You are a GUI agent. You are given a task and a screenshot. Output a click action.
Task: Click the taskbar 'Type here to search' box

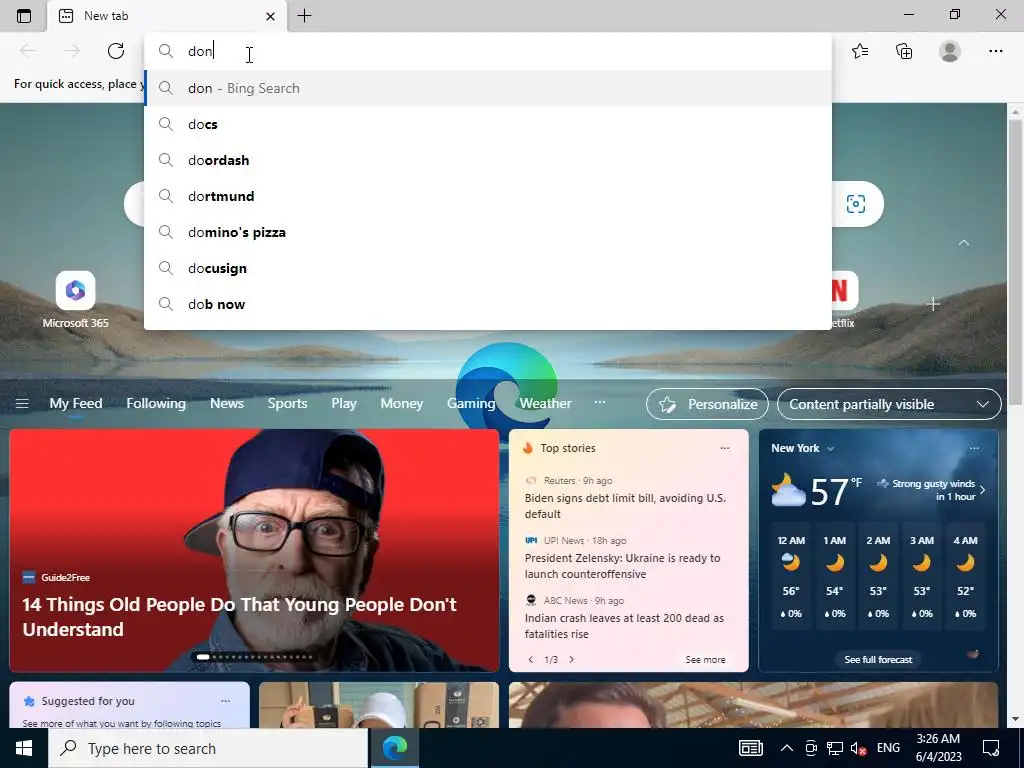click(x=208, y=748)
